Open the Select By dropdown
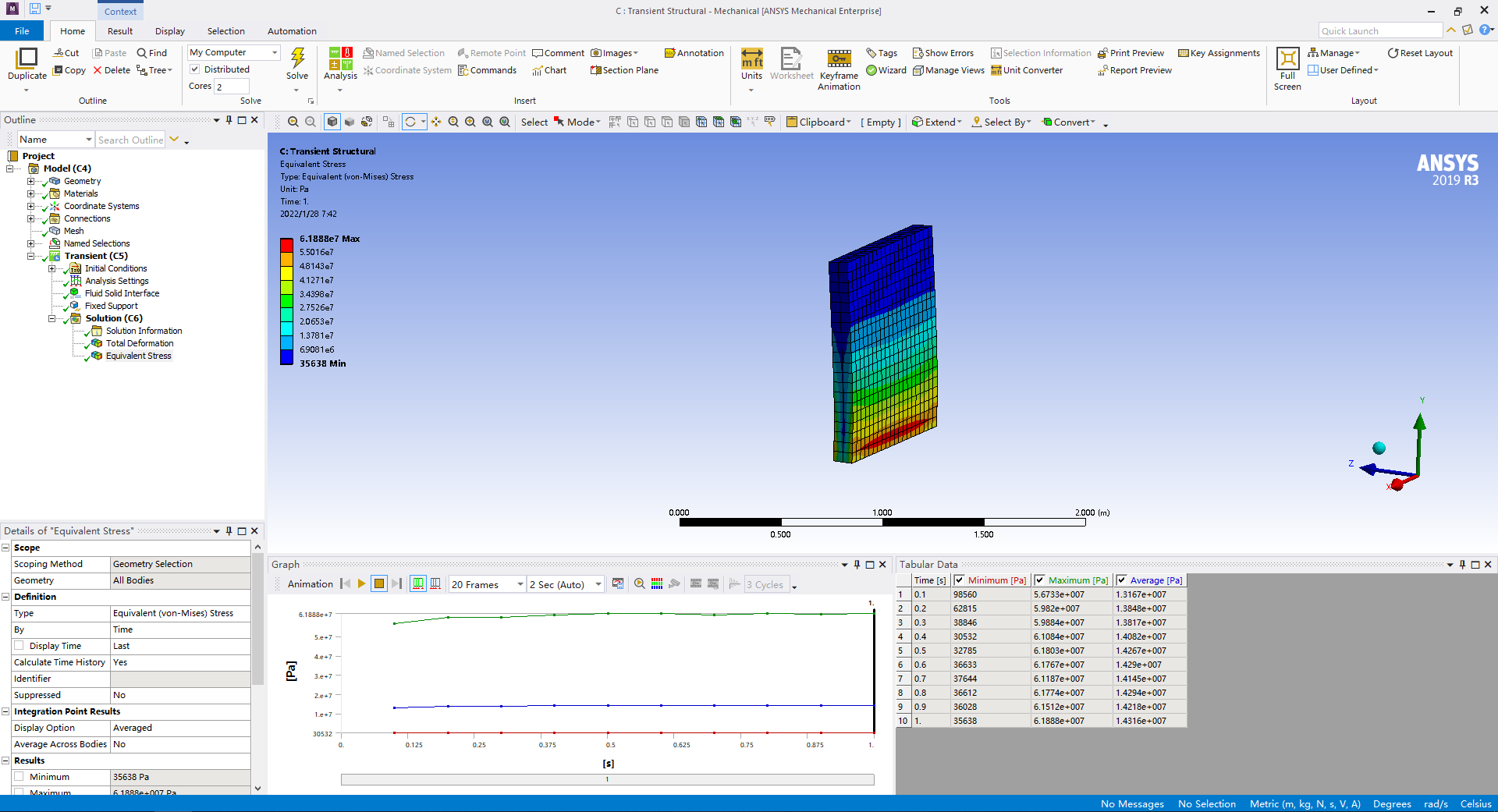This screenshot has width=1498, height=812. coord(1002,122)
